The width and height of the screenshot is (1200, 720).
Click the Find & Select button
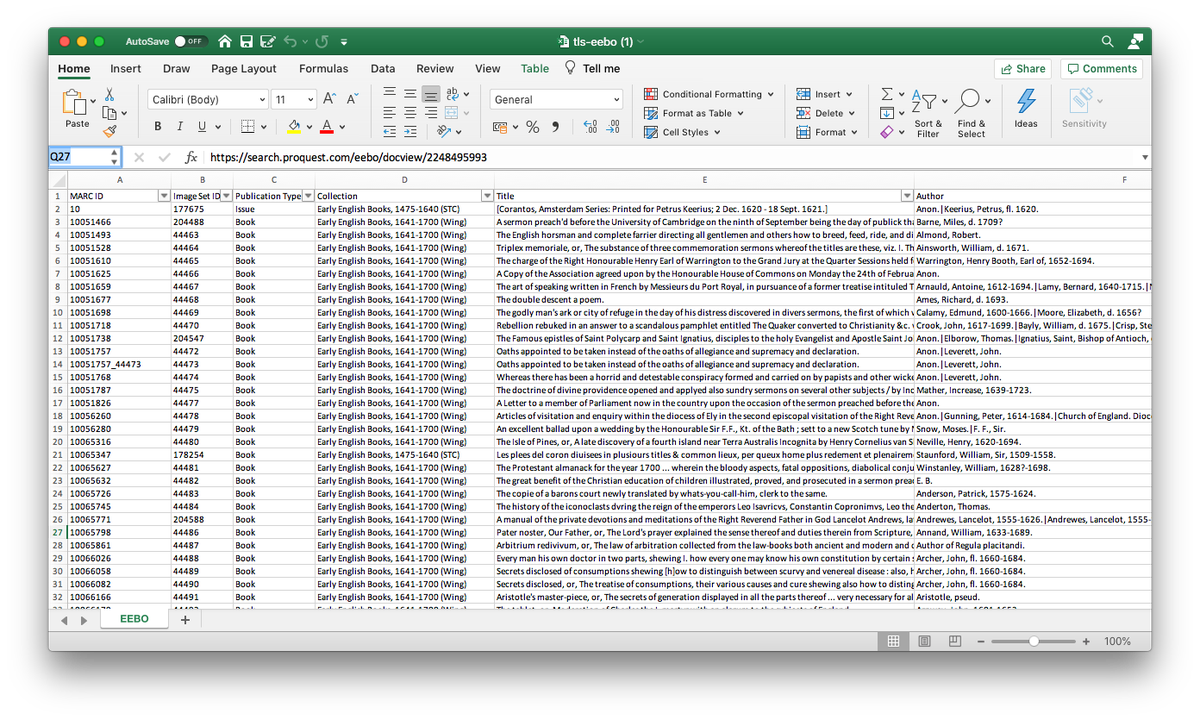click(971, 112)
